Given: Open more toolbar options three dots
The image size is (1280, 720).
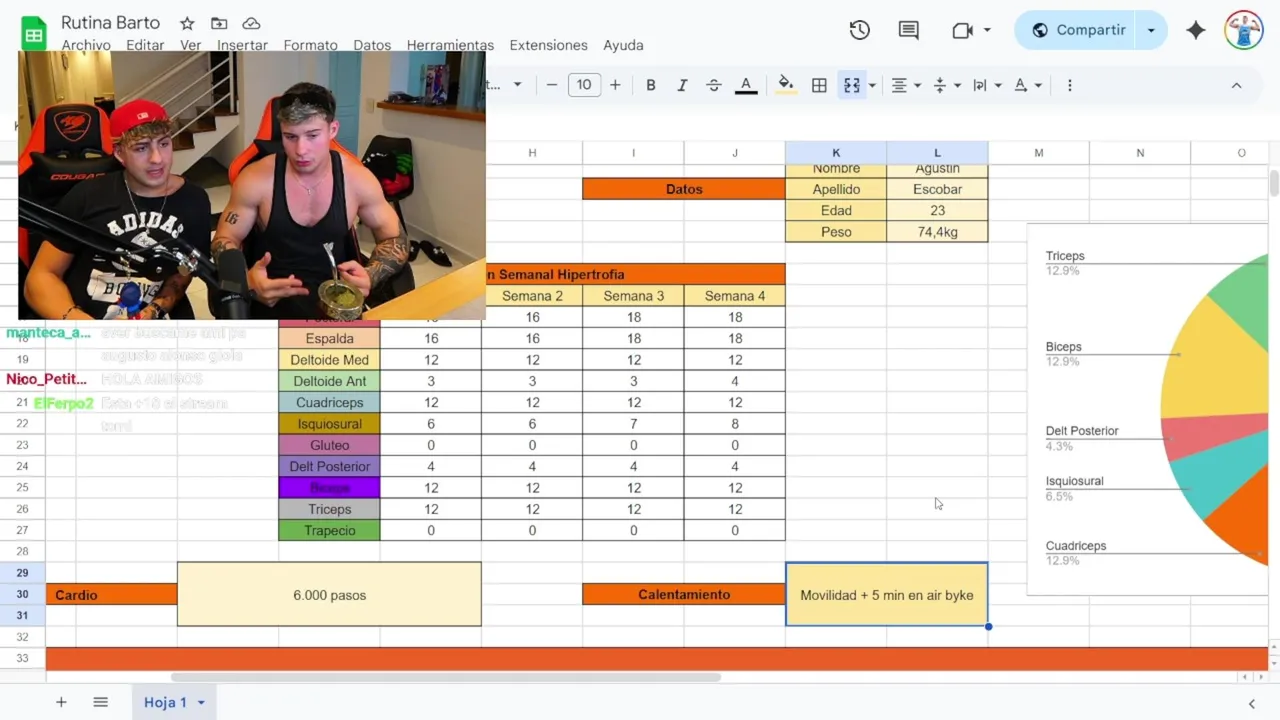Looking at the screenshot, I should pos(1069,85).
